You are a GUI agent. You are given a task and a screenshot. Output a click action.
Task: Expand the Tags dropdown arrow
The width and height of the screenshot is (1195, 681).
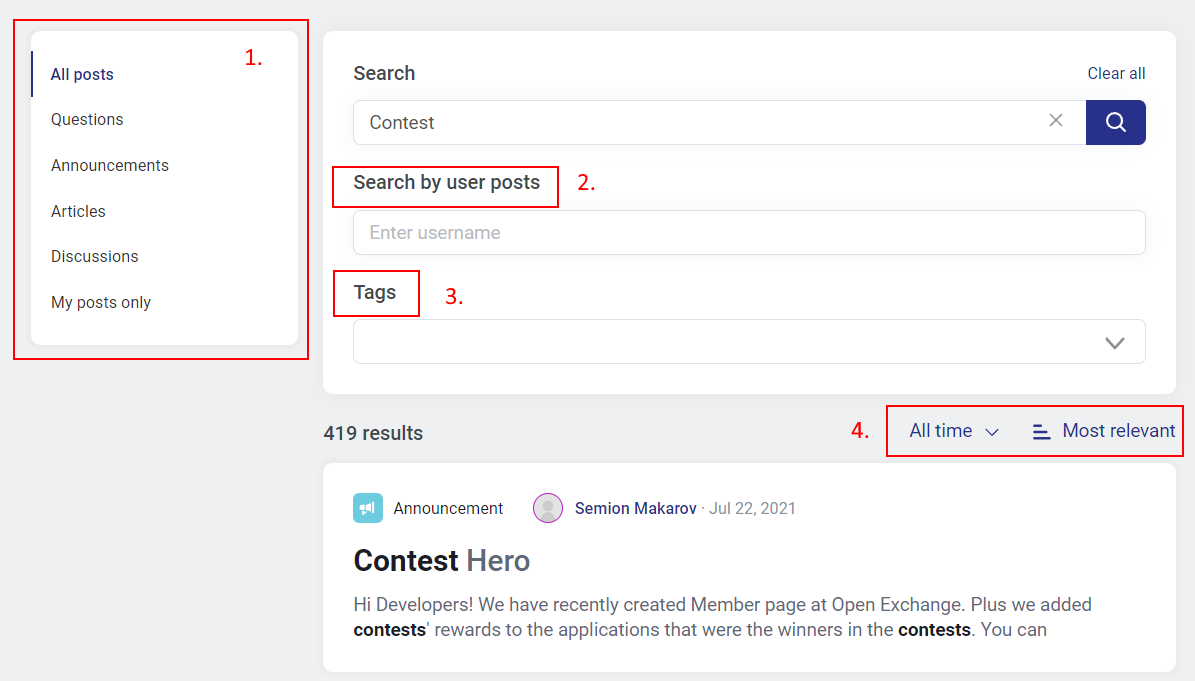tap(1114, 343)
